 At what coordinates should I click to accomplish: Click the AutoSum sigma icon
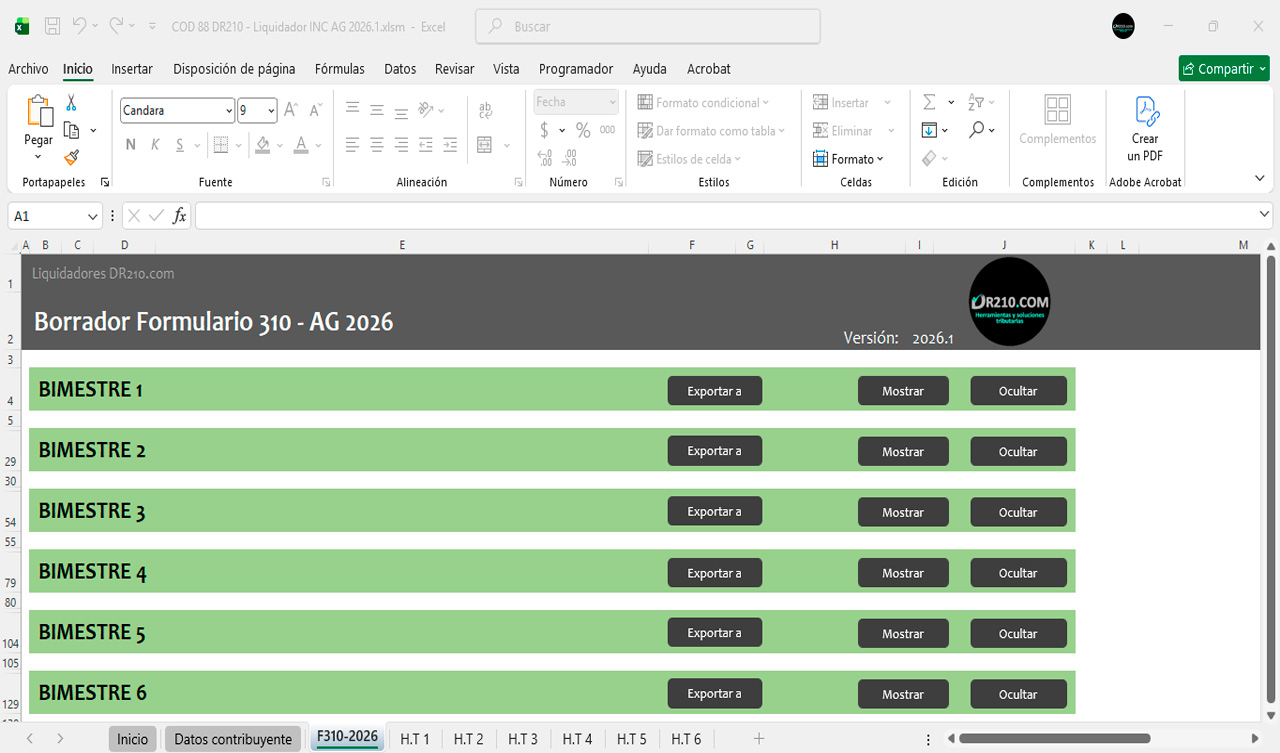coord(929,102)
